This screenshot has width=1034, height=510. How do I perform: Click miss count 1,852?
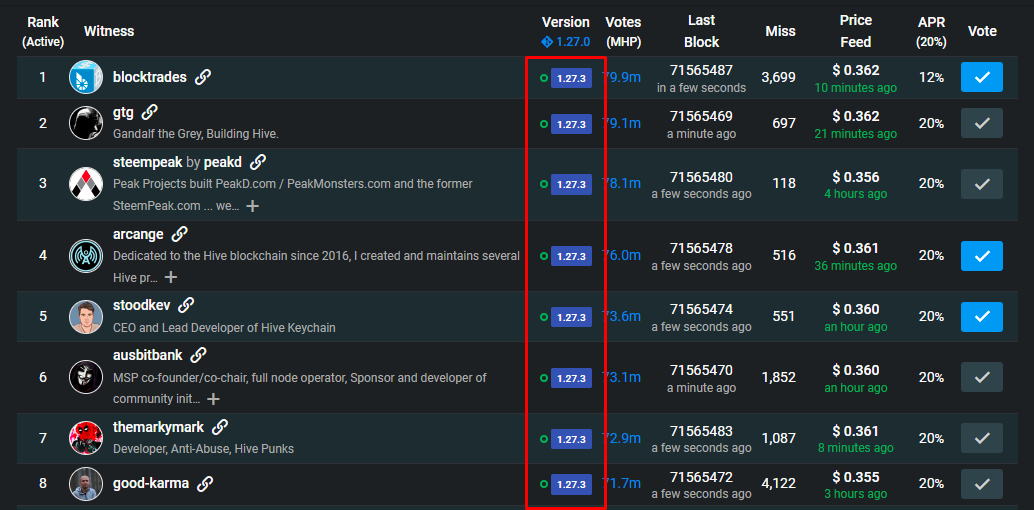click(778, 377)
